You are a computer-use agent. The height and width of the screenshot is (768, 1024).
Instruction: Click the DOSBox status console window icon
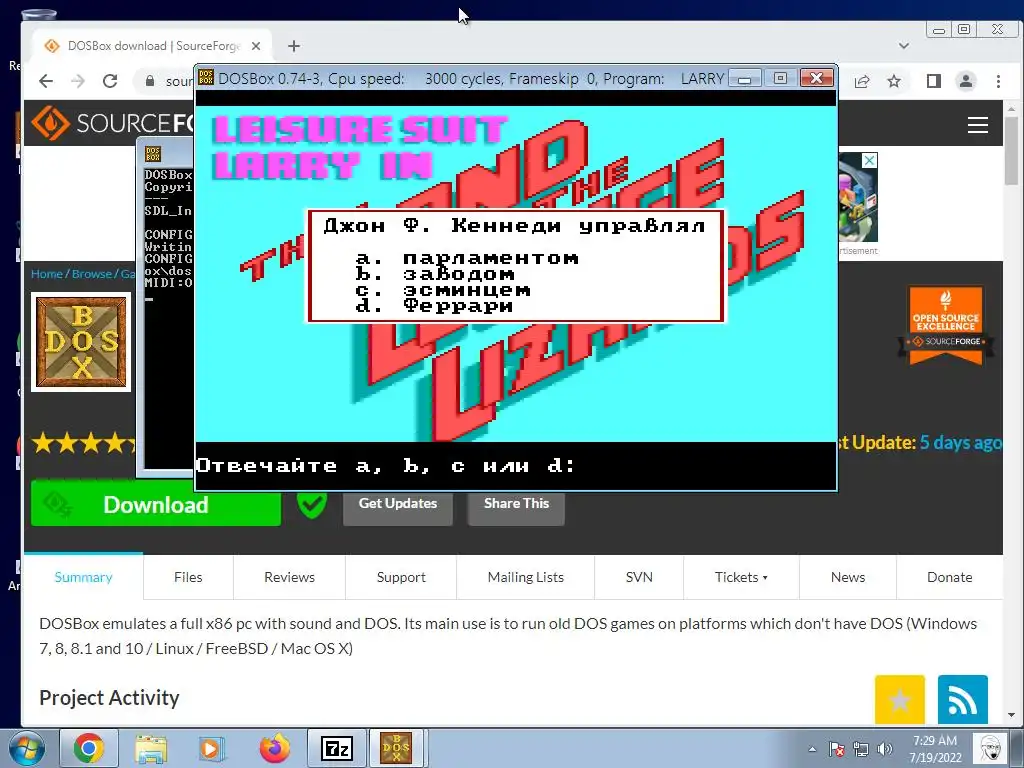[x=153, y=154]
